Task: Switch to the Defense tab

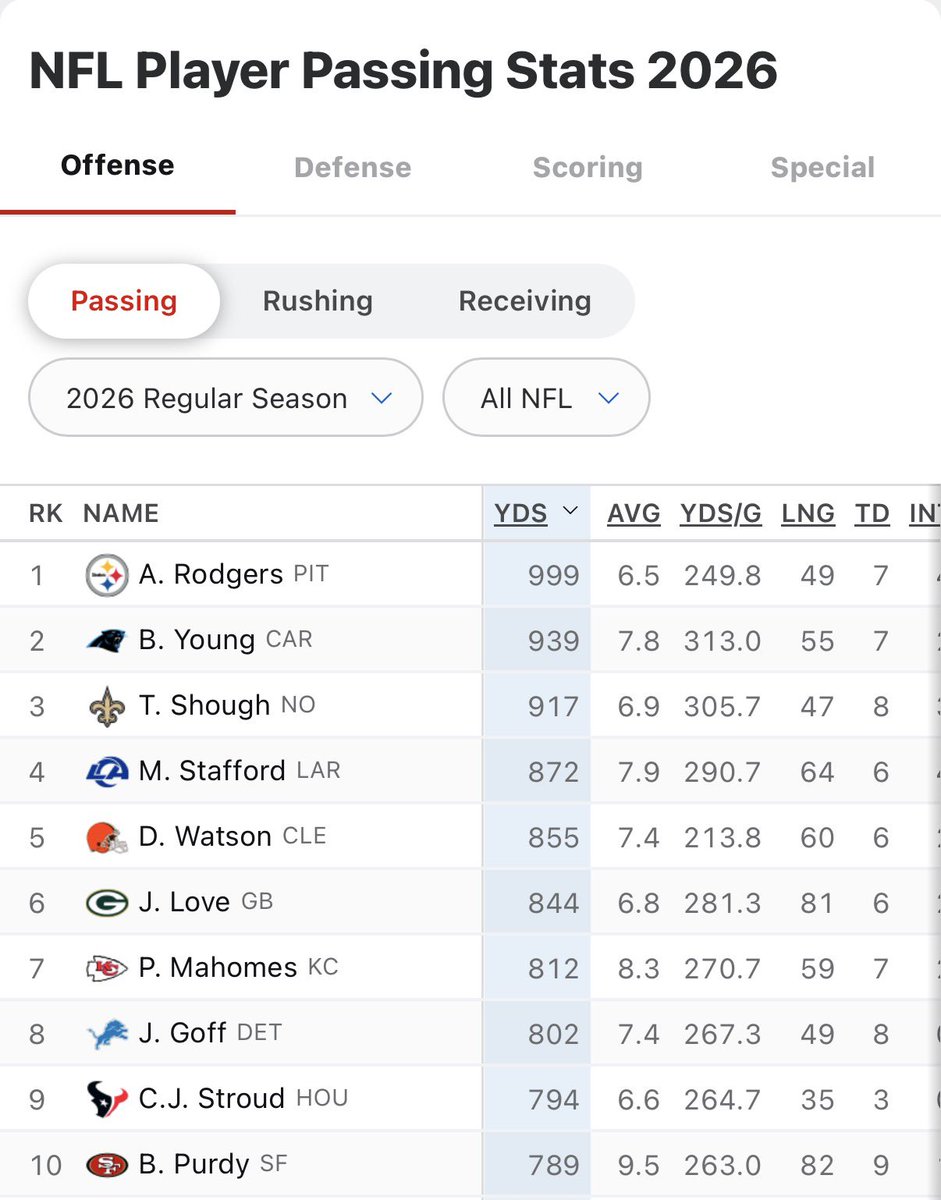Action: pos(353,167)
